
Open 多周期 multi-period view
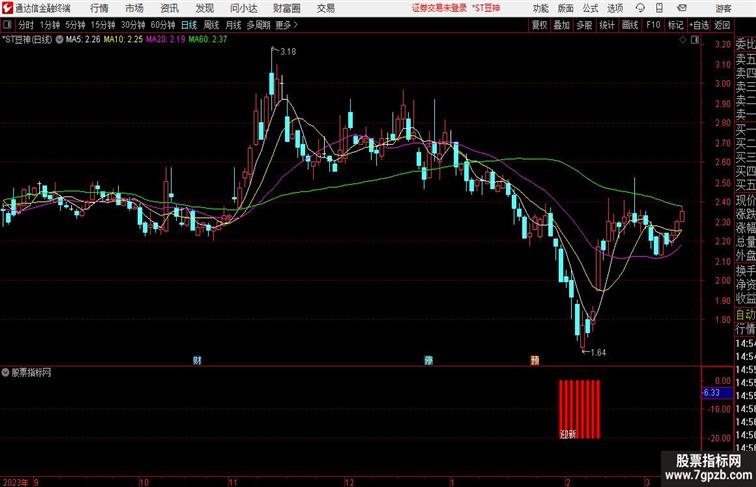click(x=258, y=25)
